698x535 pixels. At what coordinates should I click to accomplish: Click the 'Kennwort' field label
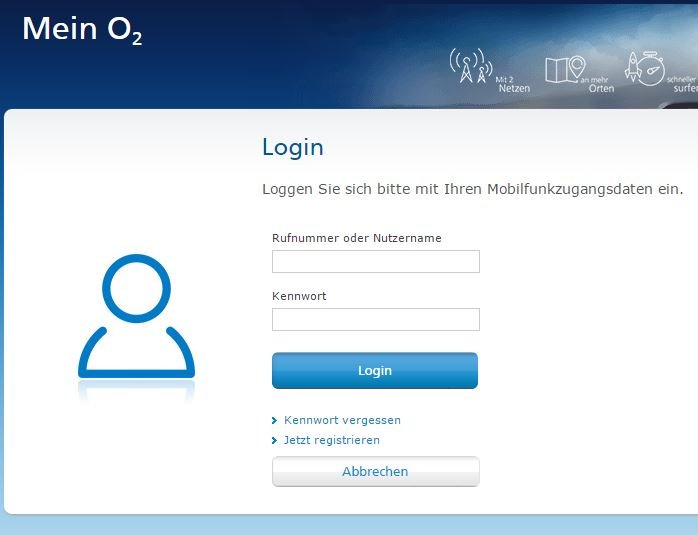pos(299,296)
